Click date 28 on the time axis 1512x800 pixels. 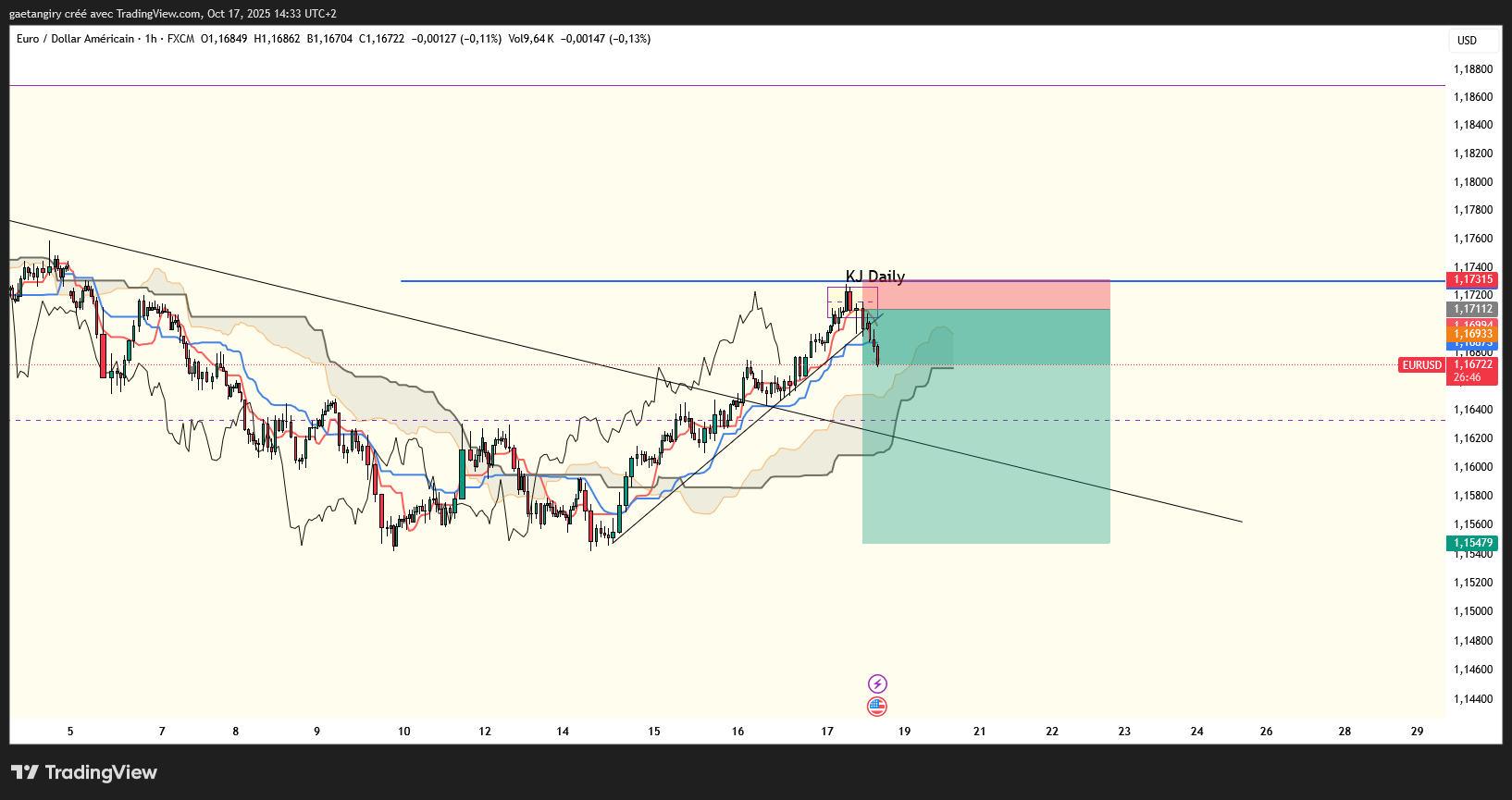1345,732
